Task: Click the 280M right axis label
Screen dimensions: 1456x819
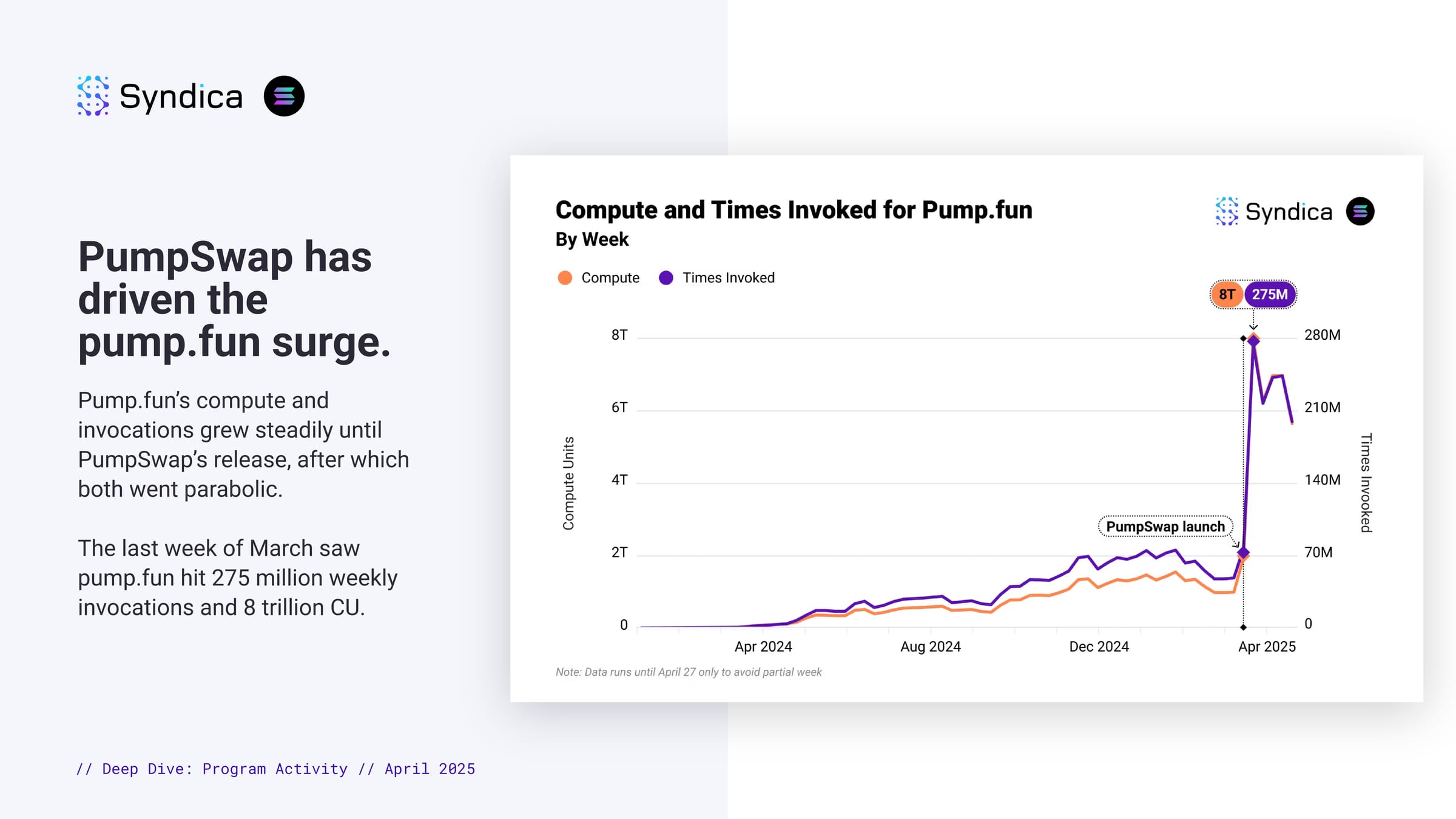Action: point(1323,335)
